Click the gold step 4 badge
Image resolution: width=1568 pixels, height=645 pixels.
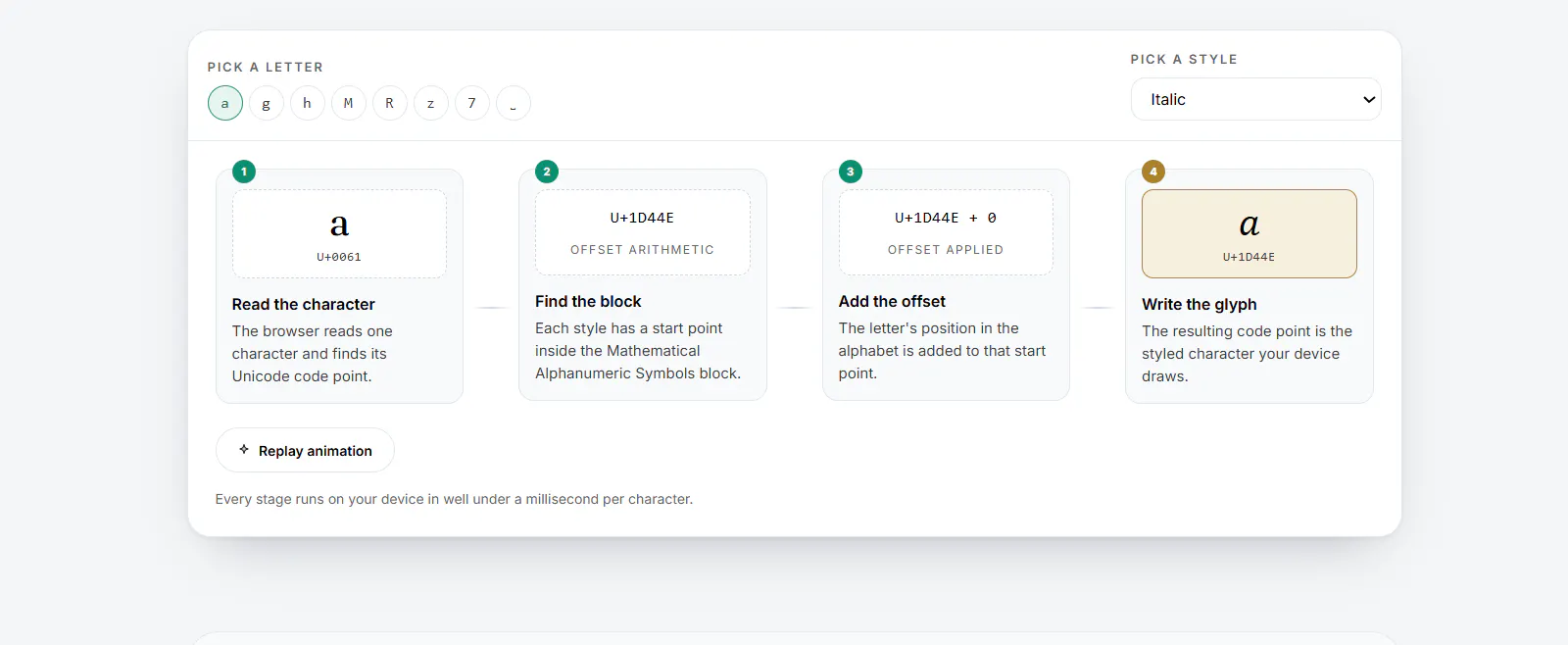(x=1153, y=172)
